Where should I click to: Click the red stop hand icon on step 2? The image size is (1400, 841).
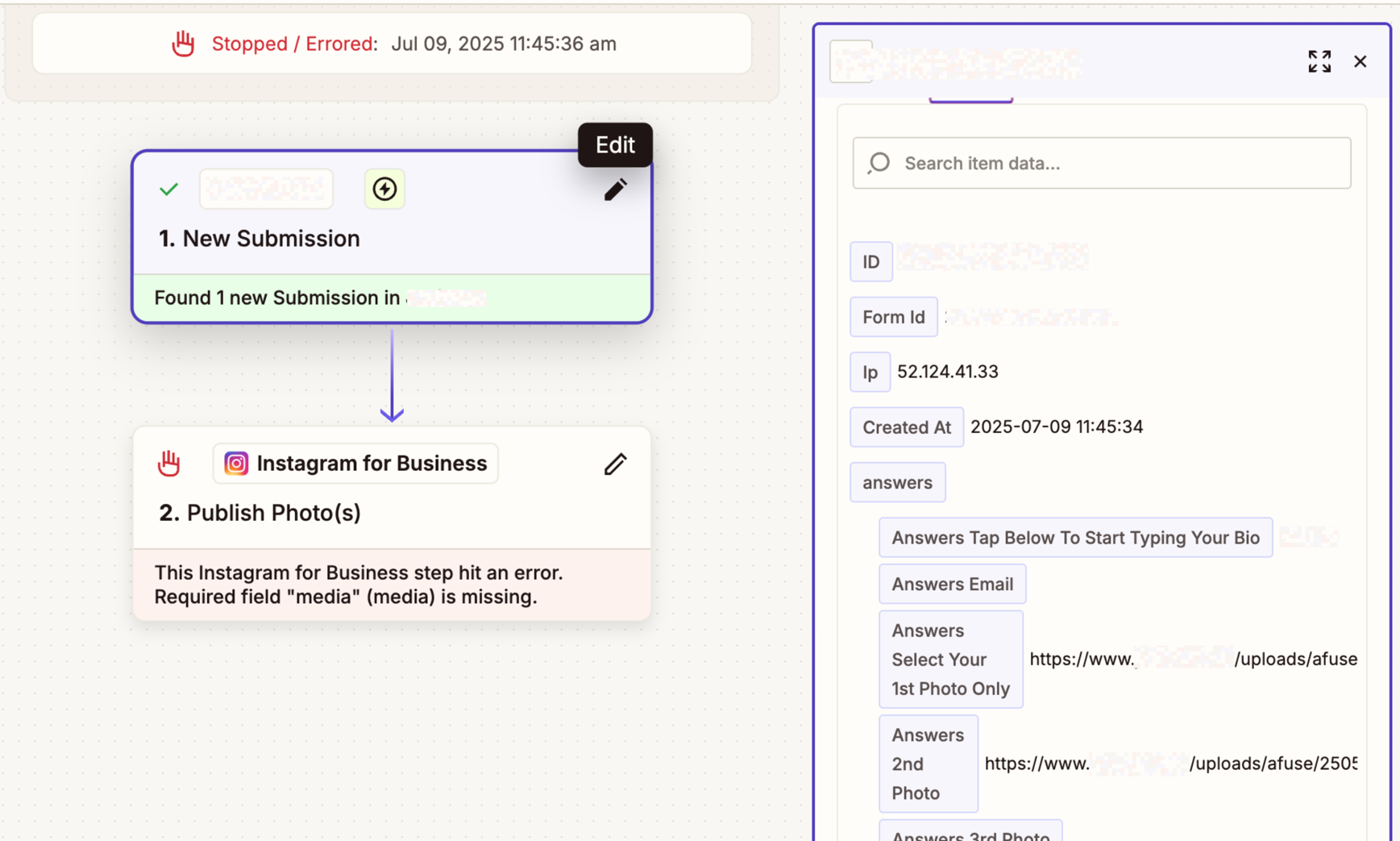[168, 463]
